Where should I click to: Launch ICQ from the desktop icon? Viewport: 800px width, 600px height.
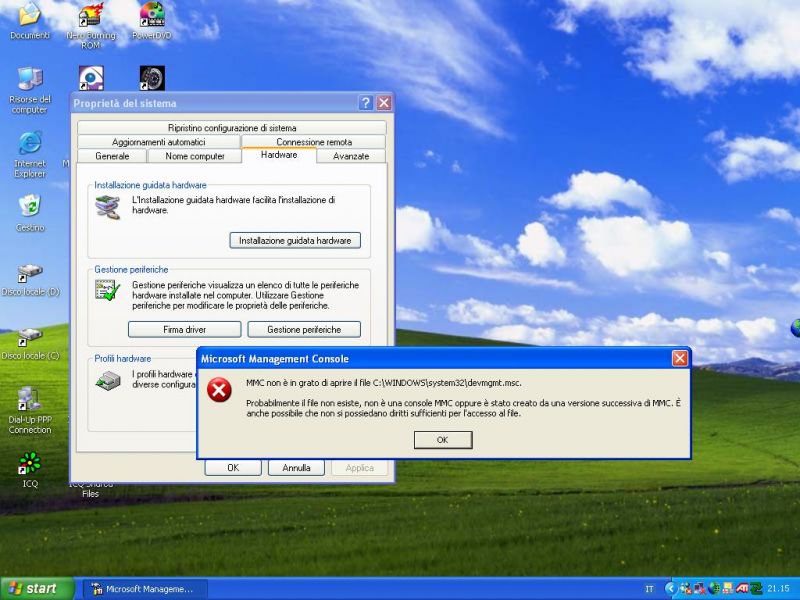click(x=30, y=469)
